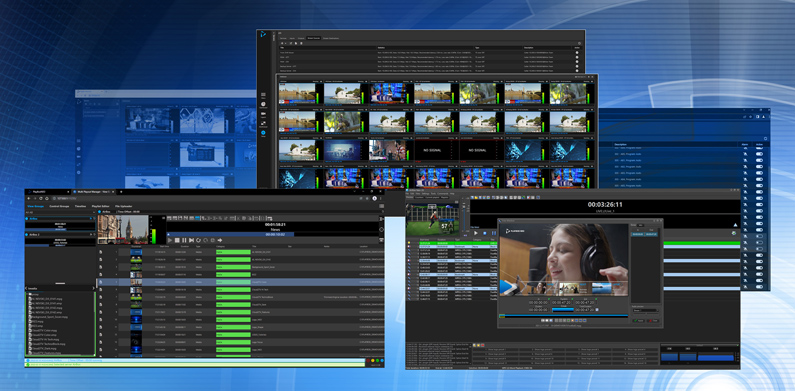Screen dimensions: 795x391
Task: Click red cancel button in clip trimmer
Action: click(653, 321)
